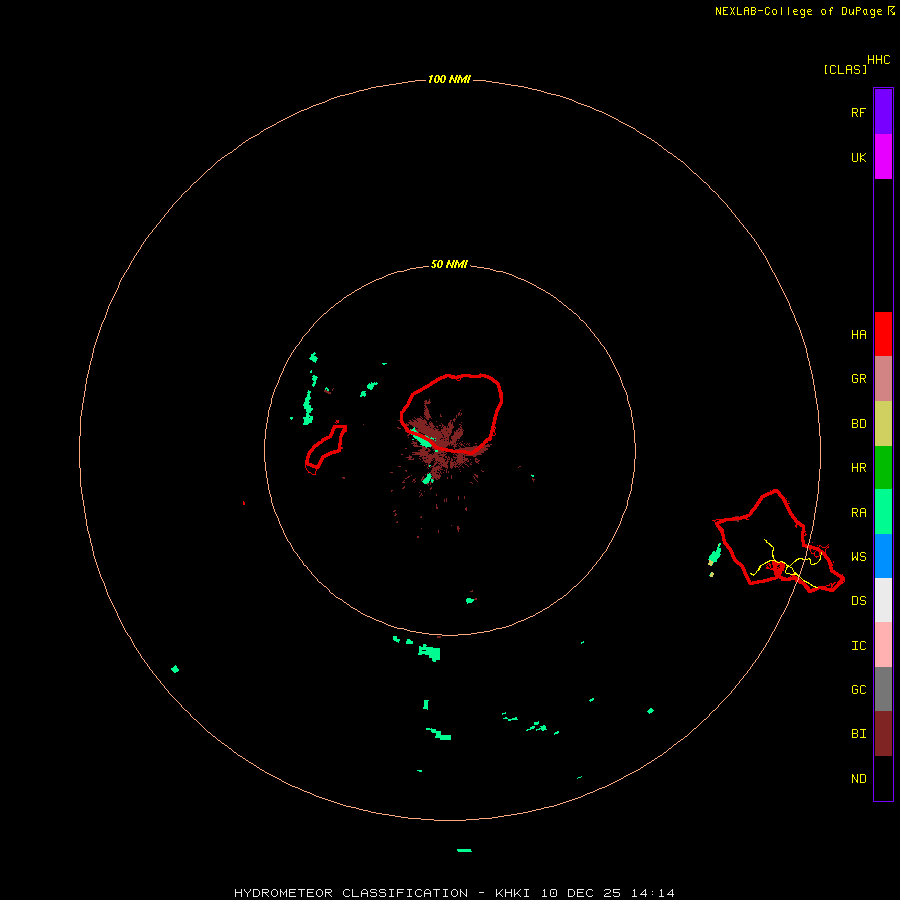Click the 'HR' legend label

pyautogui.click(x=858, y=468)
